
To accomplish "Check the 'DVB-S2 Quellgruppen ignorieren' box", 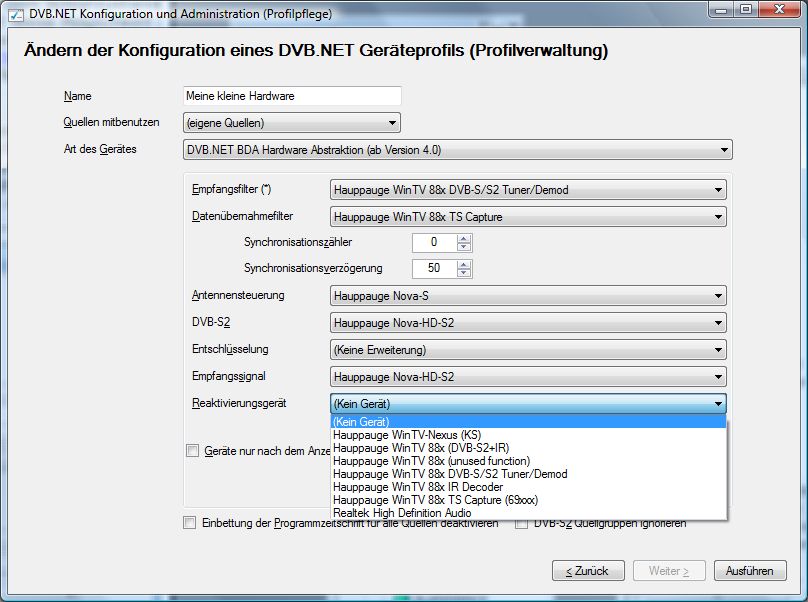I will point(522,523).
